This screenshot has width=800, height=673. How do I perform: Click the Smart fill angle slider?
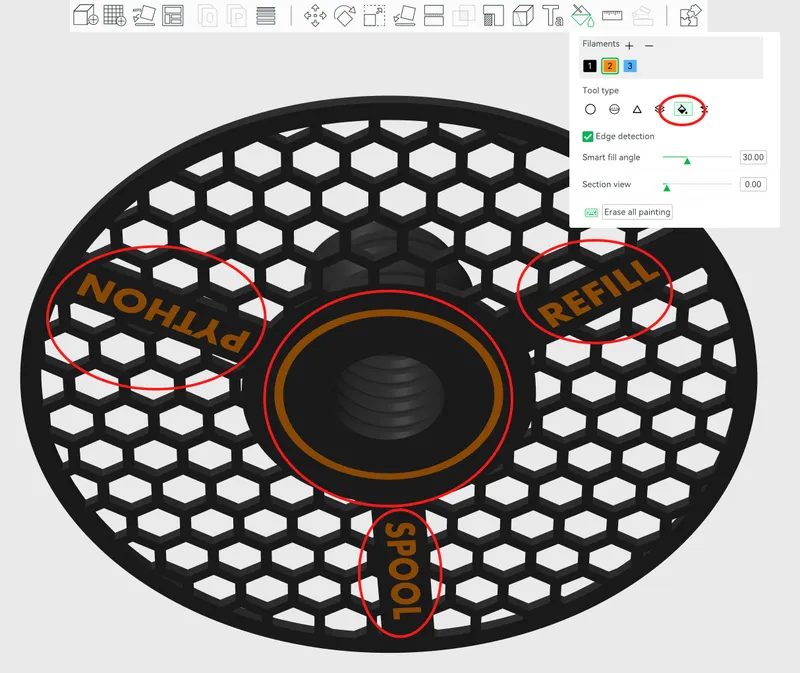tap(697, 158)
